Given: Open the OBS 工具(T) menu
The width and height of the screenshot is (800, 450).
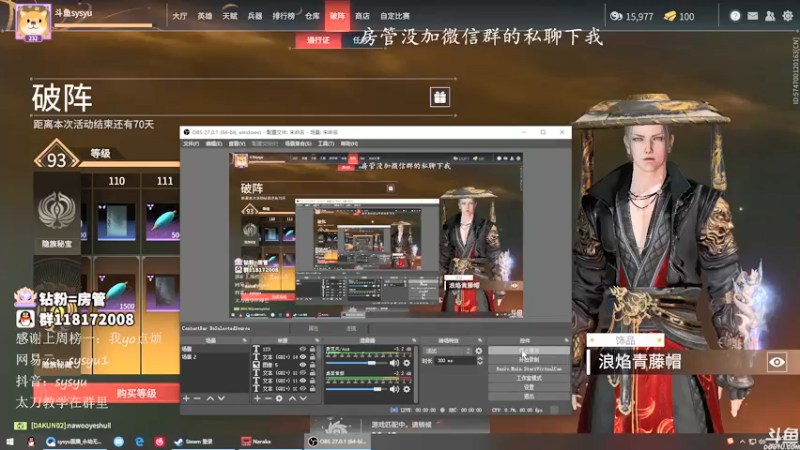Looking at the screenshot, I should (326, 144).
